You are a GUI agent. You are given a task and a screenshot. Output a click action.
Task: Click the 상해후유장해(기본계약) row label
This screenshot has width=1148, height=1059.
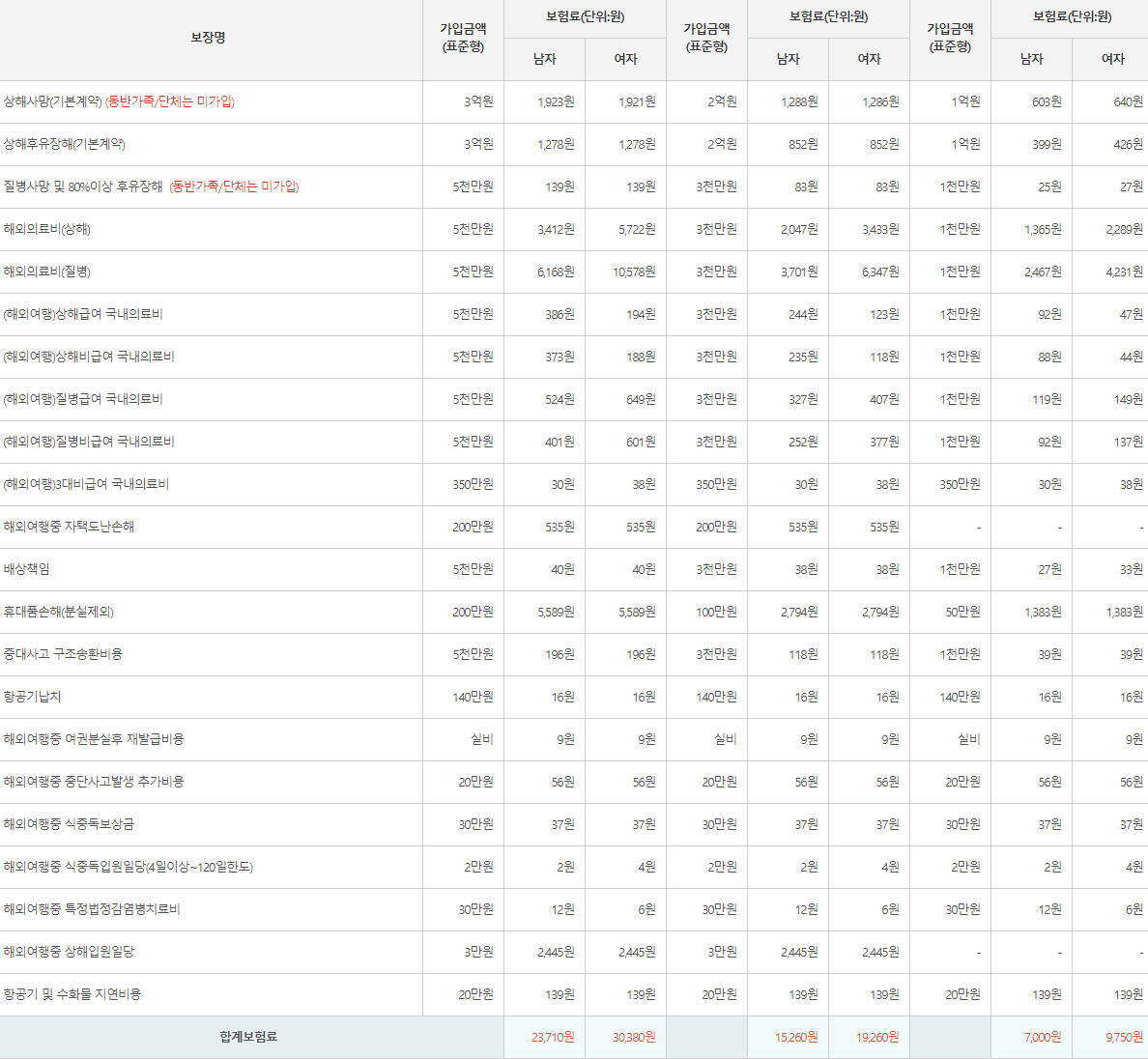pyautogui.click(x=65, y=144)
